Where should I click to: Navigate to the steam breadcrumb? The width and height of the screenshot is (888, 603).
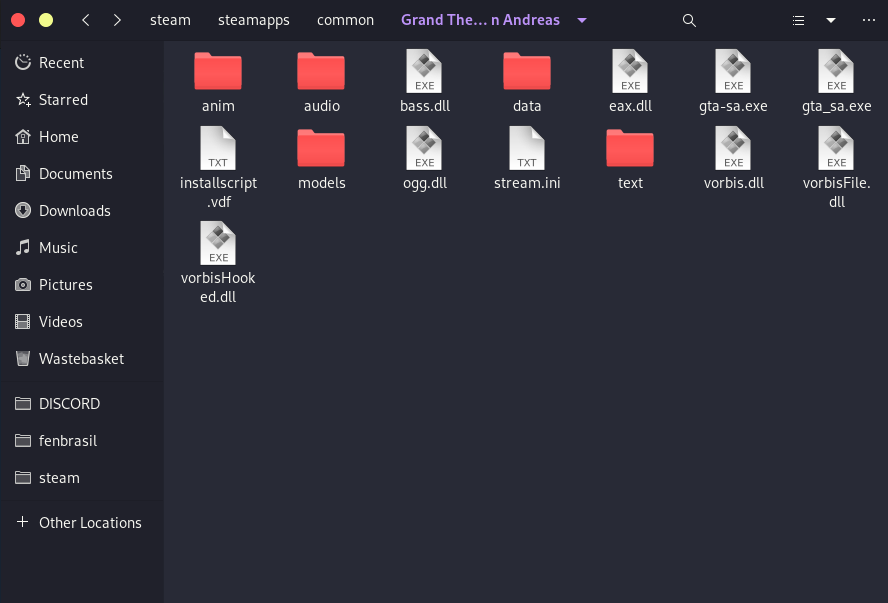(x=170, y=20)
